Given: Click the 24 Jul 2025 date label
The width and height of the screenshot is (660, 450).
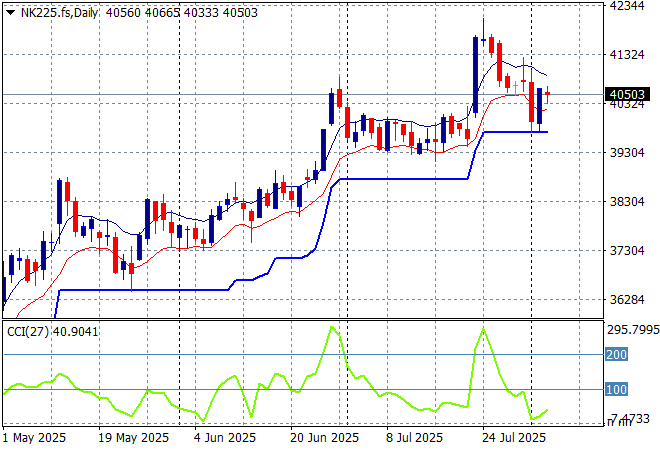Looking at the screenshot, I should tap(507, 438).
